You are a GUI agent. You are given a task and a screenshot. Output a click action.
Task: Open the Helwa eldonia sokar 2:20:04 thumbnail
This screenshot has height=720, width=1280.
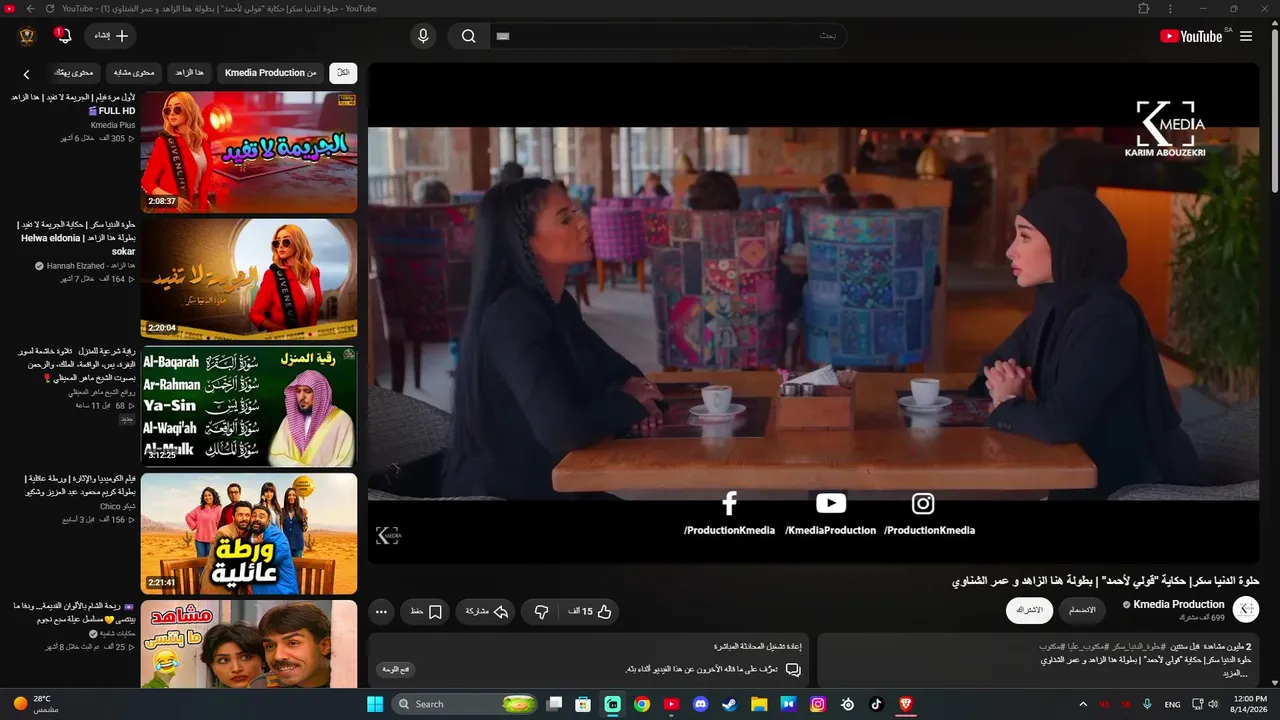[x=249, y=279]
